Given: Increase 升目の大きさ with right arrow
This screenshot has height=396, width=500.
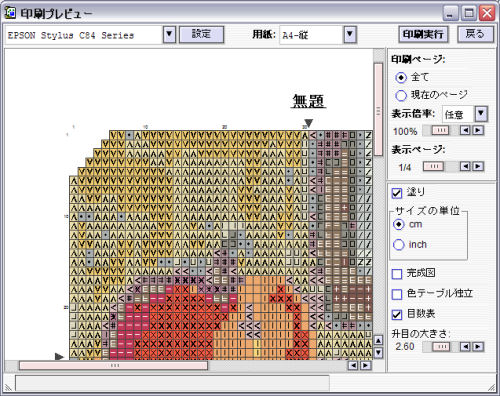Looking at the screenshot, I should click(478, 347).
